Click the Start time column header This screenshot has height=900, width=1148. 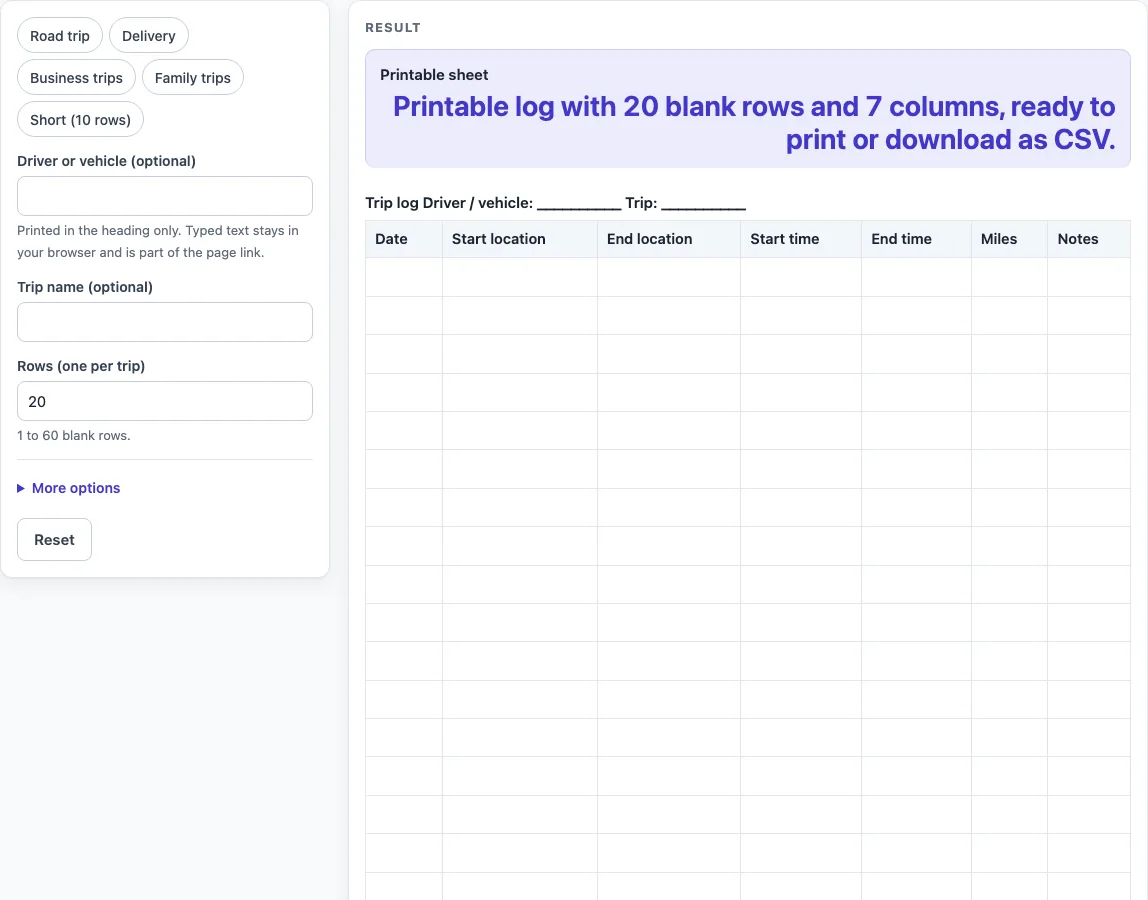tap(801, 239)
